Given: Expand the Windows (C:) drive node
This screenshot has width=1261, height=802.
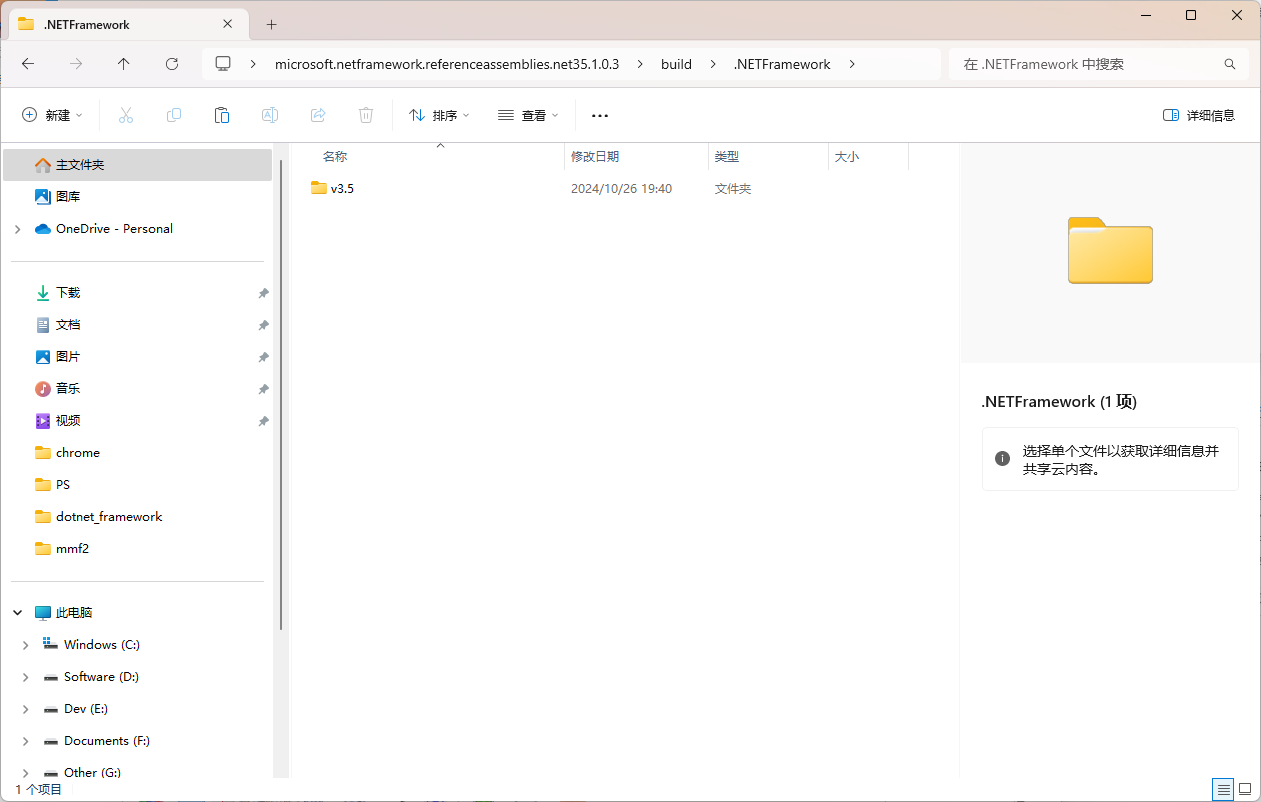Looking at the screenshot, I should [26, 645].
